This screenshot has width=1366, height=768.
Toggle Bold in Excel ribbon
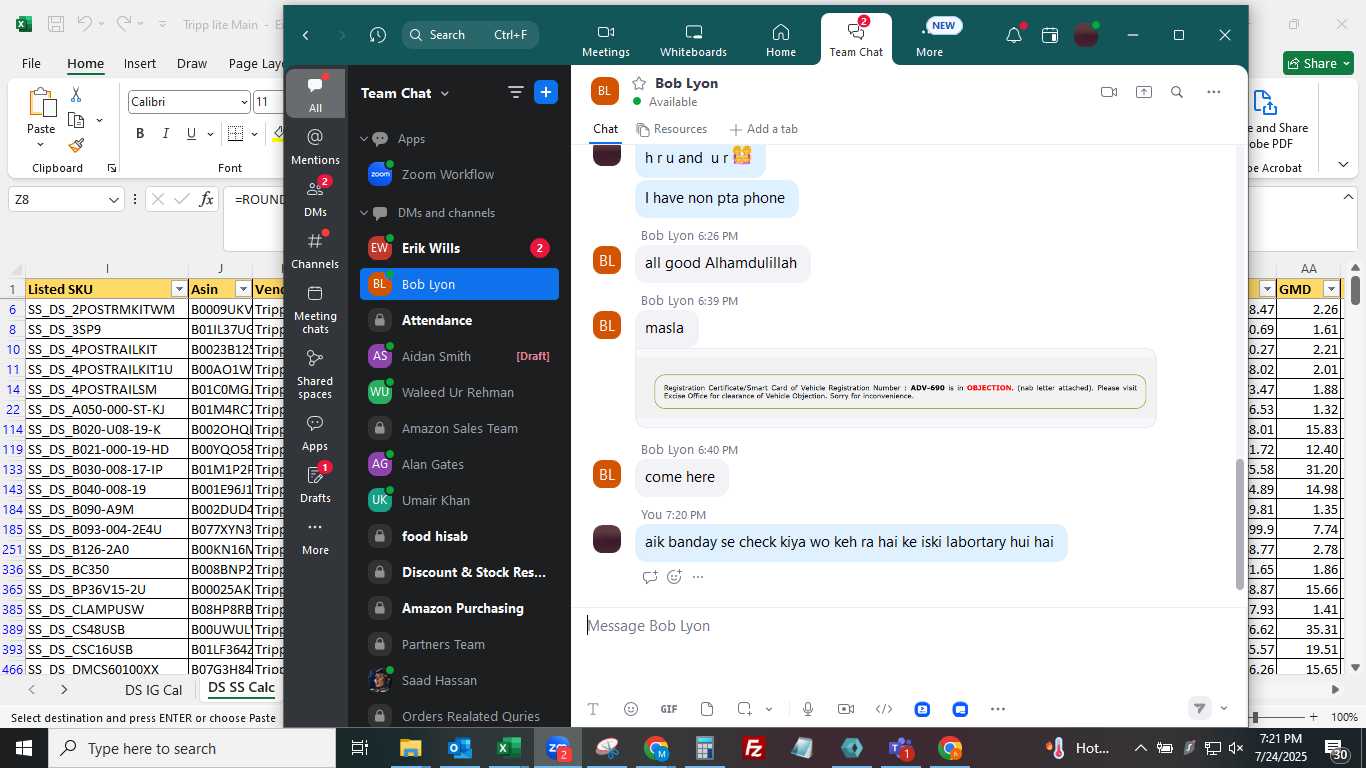coord(140,134)
